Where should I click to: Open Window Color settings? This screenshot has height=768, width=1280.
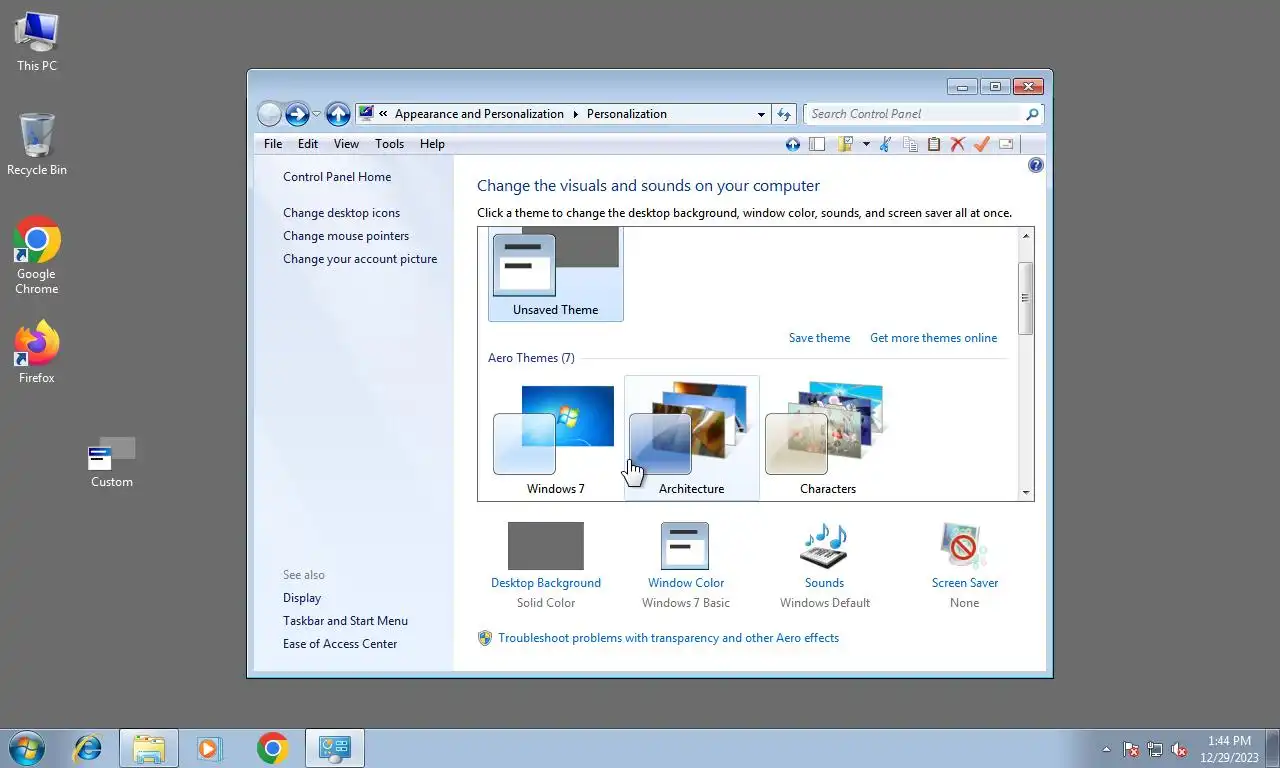point(686,565)
